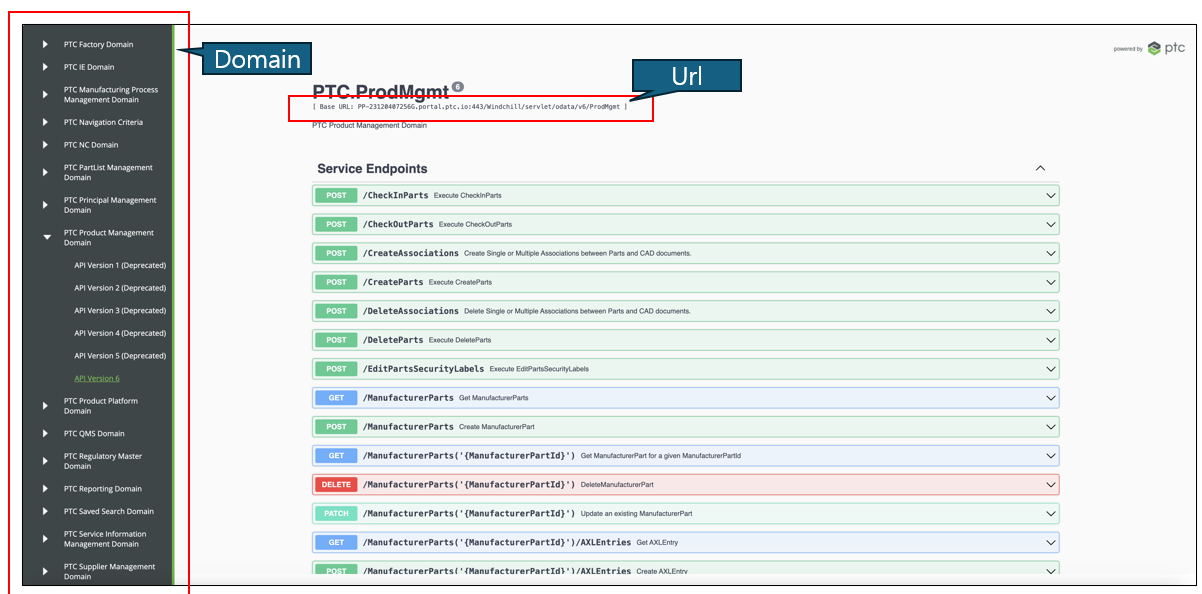Screen dimensions: 1202x594
Task: Expand PTC Factory Domain tree node
Action: (x=45, y=44)
